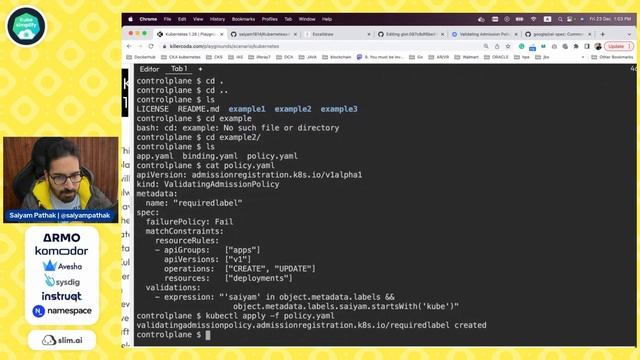The image size is (640, 360).
Task: Open a new browser tab
Action: (x=603, y=34)
